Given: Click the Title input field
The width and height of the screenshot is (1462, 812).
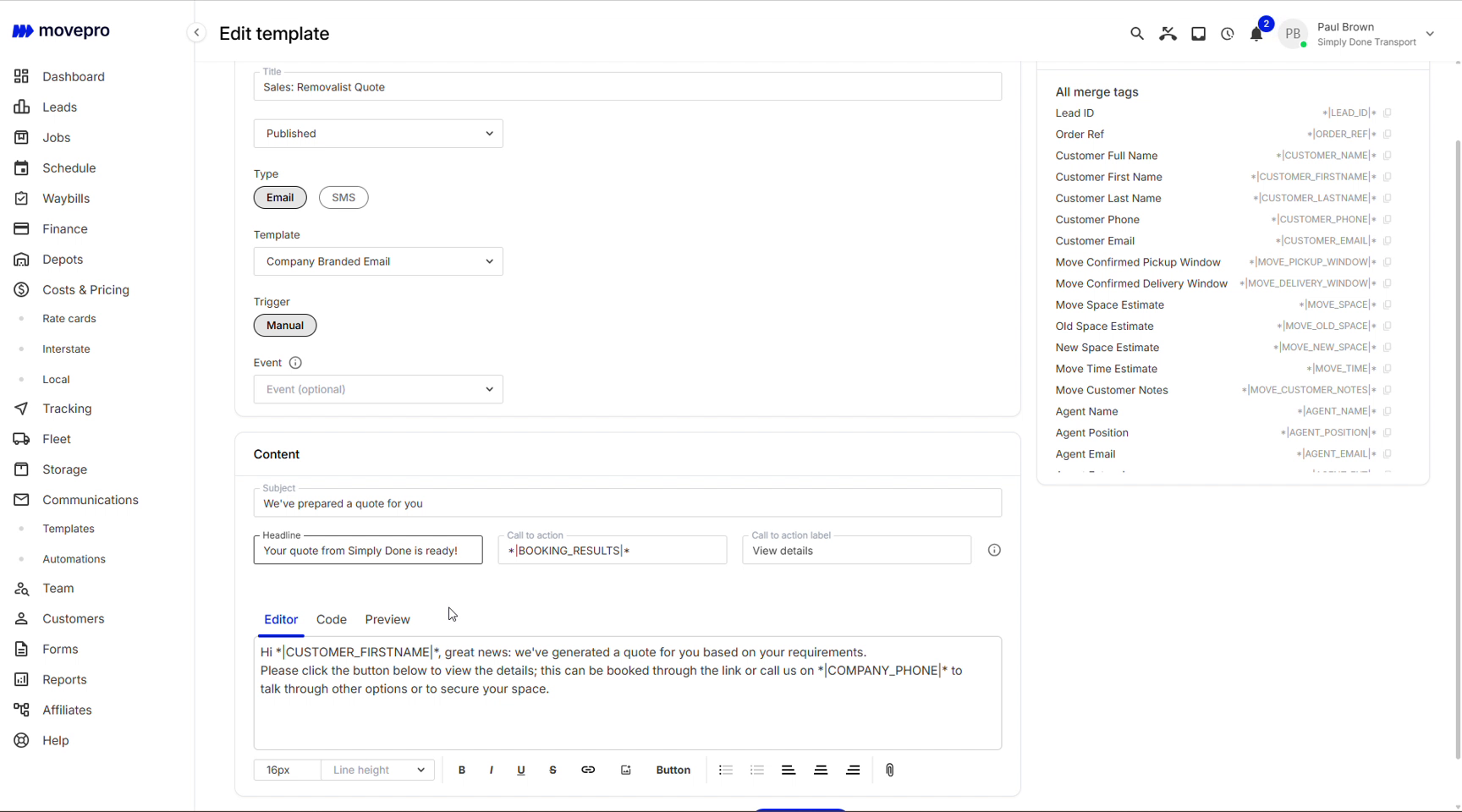Looking at the screenshot, I should point(628,87).
